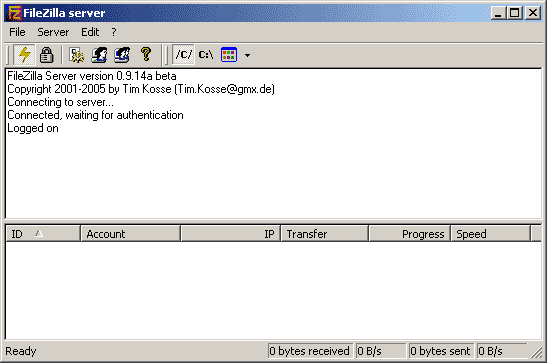Sort by IP column header
Screen dimensions: 547x363
pos(230,234)
